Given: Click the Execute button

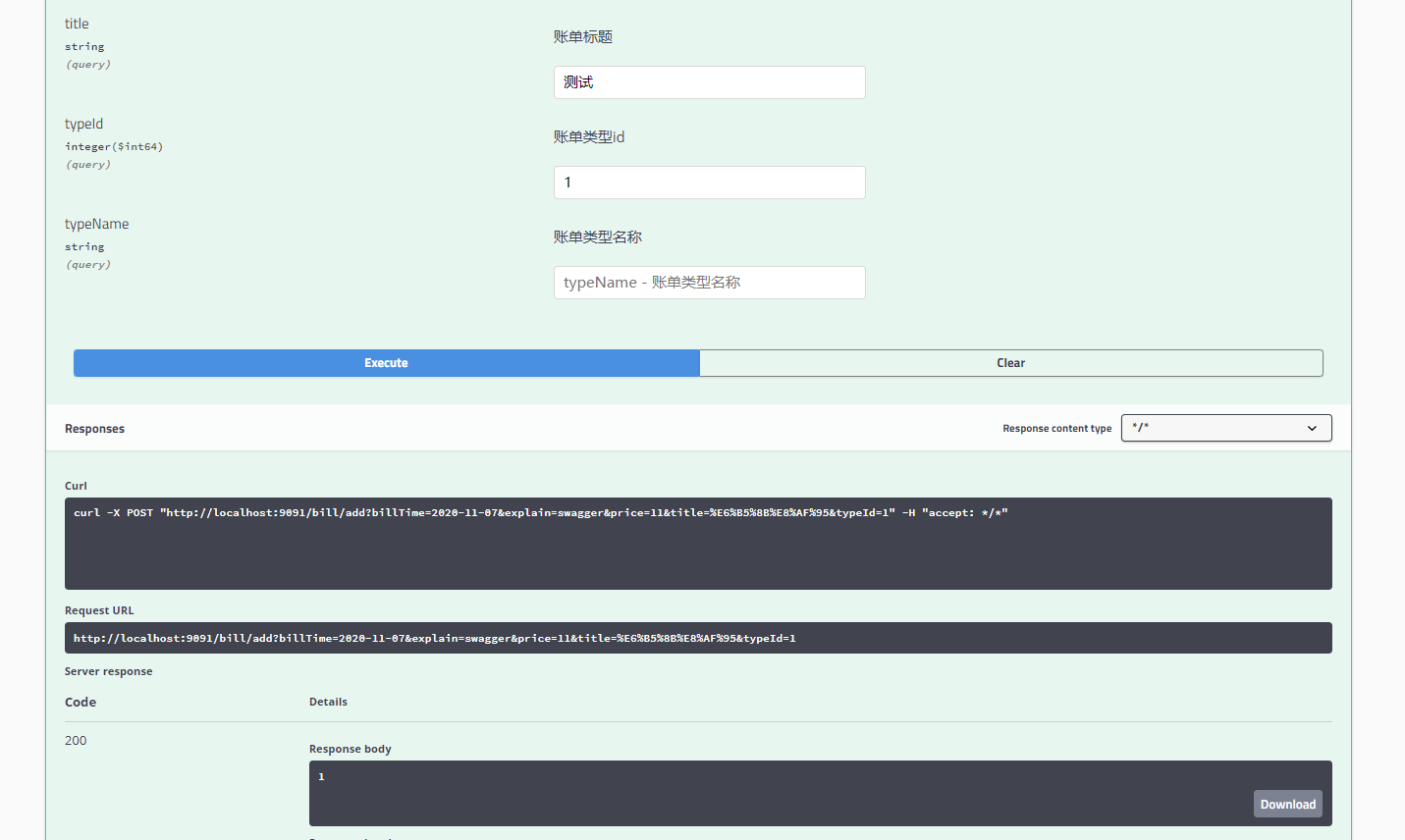Looking at the screenshot, I should point(386,363).
